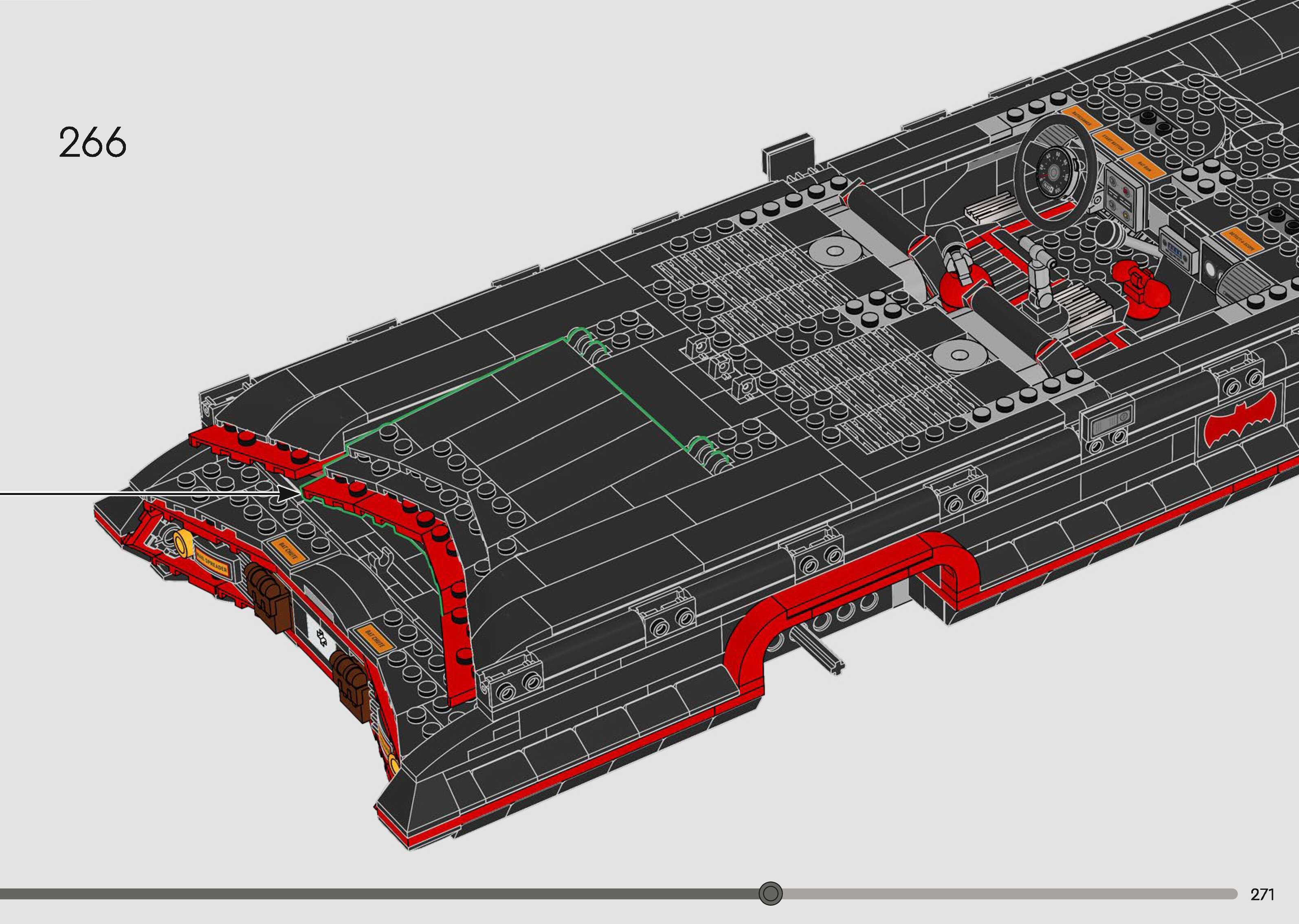Click the step number 266
This screenshot has height=924, width=1299.
pos(92,142)
